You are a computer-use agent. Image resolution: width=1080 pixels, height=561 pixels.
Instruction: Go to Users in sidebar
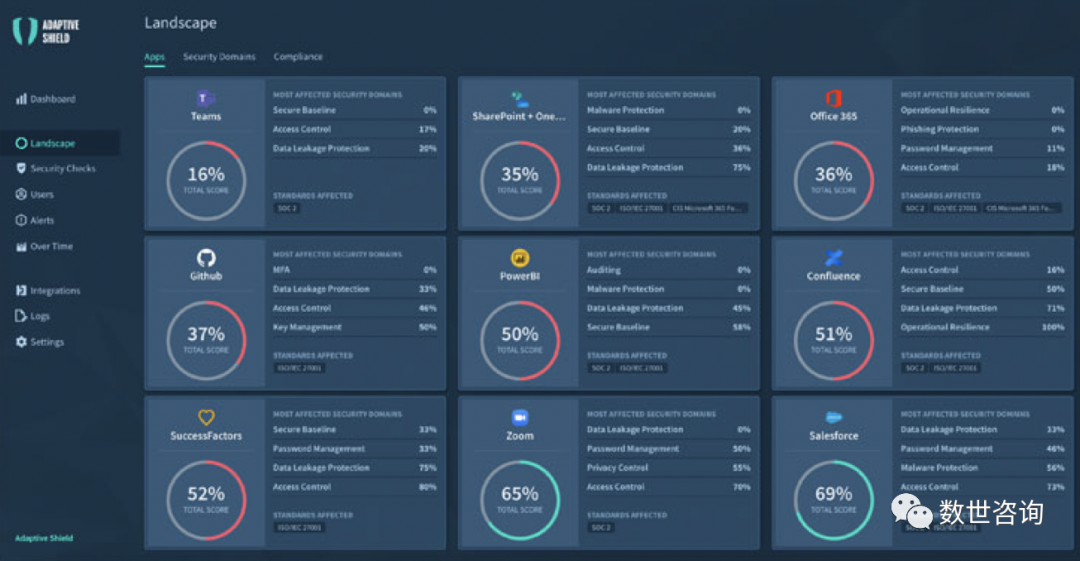[x=34, y=194]
